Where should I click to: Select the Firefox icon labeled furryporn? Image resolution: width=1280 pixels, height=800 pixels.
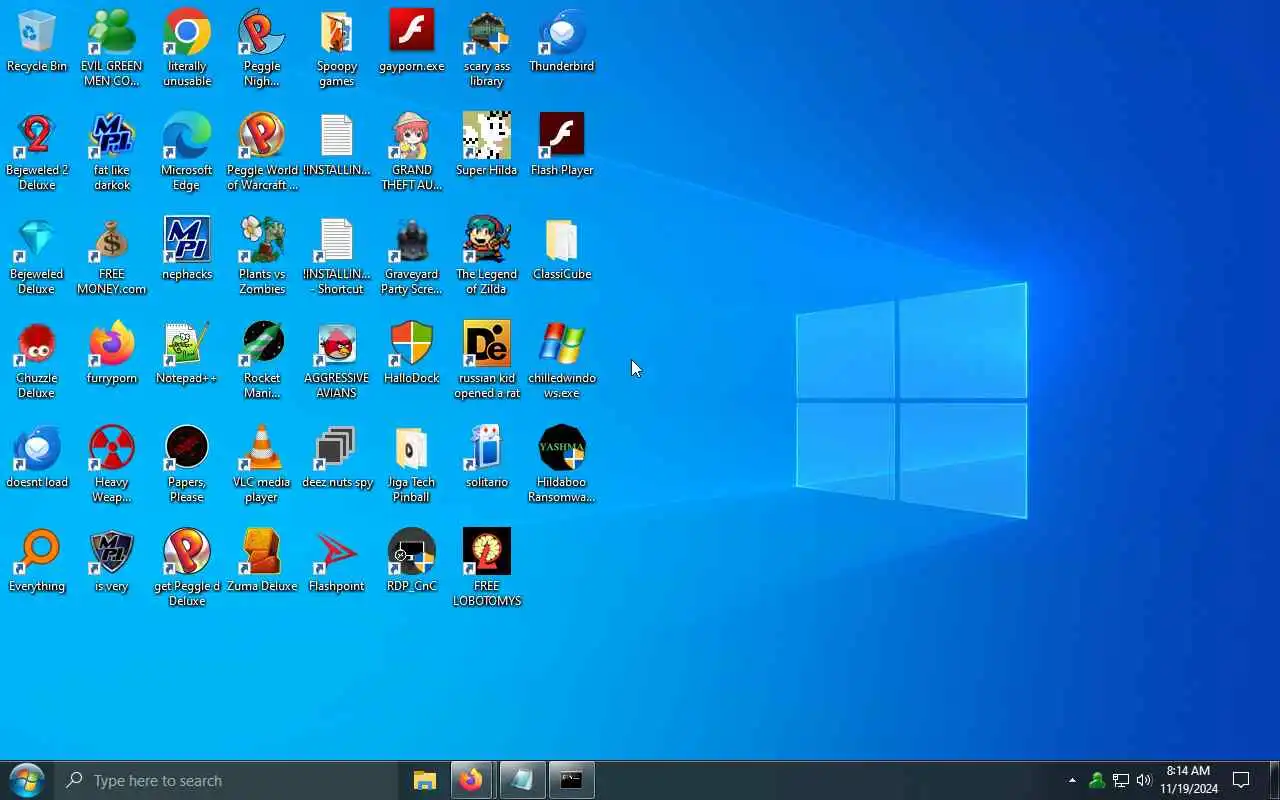[x=112, y=354]
